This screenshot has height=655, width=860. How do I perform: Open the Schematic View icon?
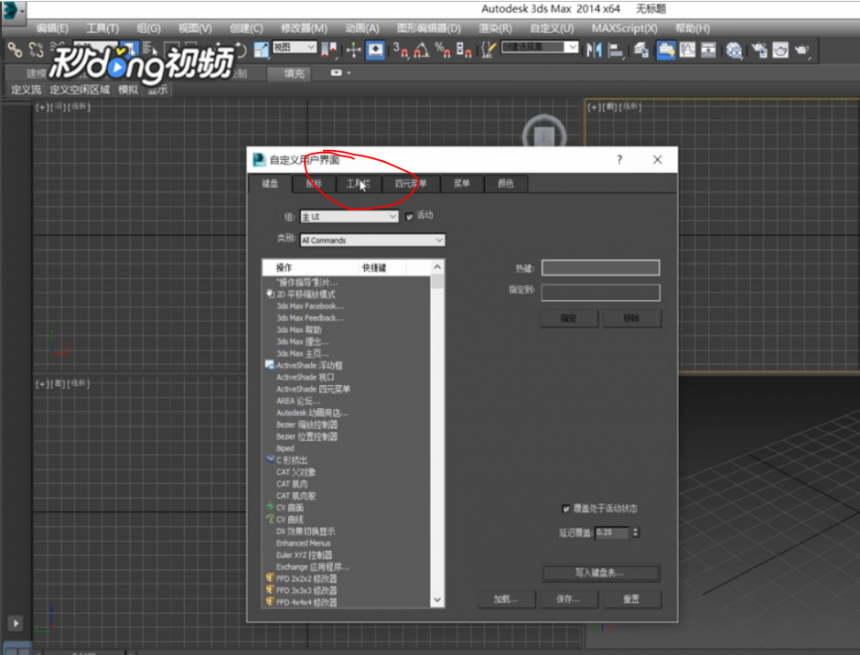coord(708,50)
